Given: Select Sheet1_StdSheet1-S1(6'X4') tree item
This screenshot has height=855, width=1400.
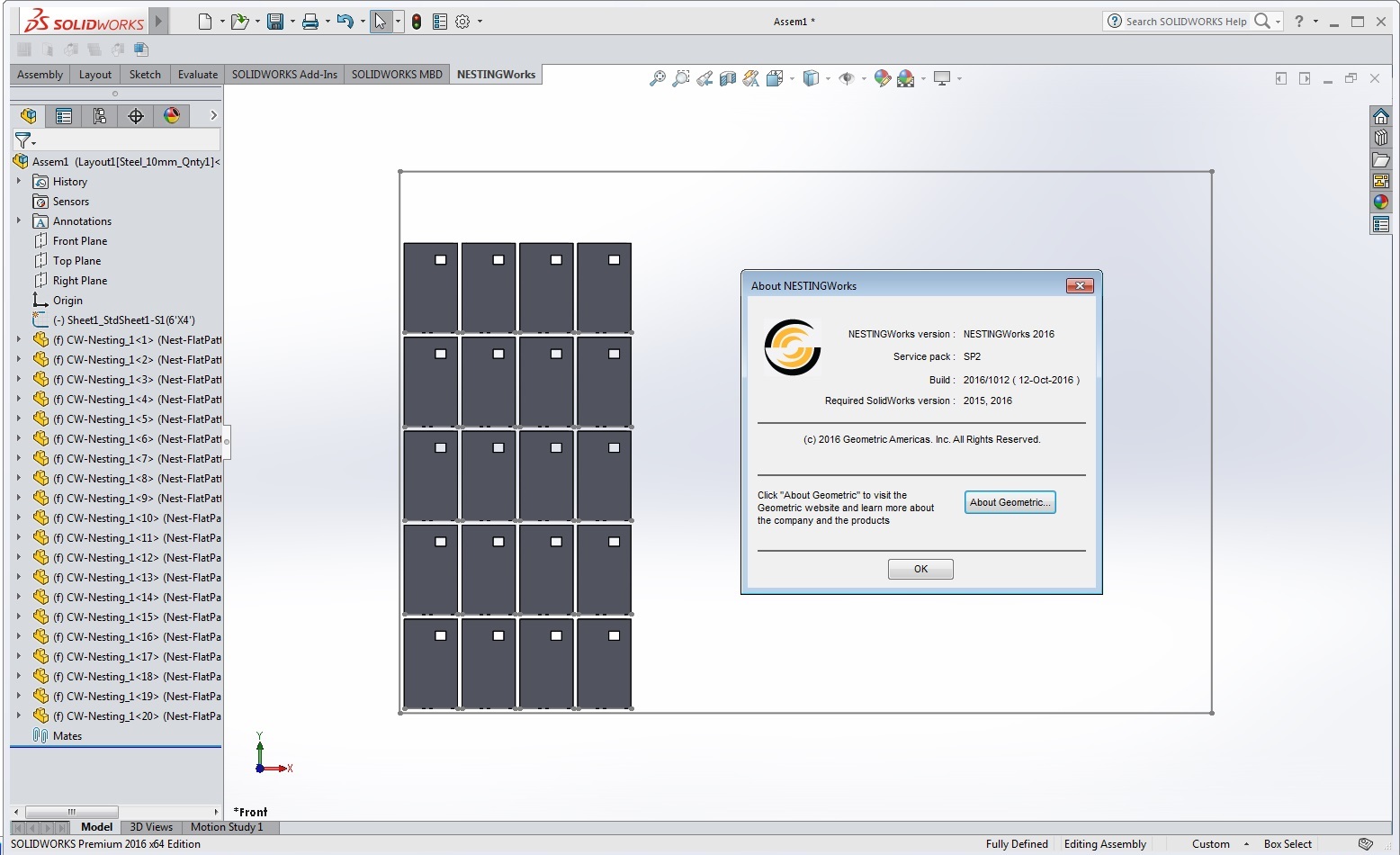Looking at the screenshot, I should [124, 319].
